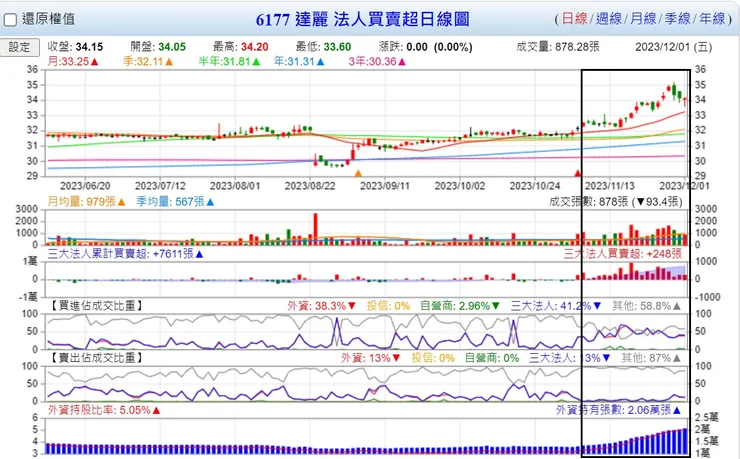Click the 外資持股比率: 5.05% label

click(104, 410)
